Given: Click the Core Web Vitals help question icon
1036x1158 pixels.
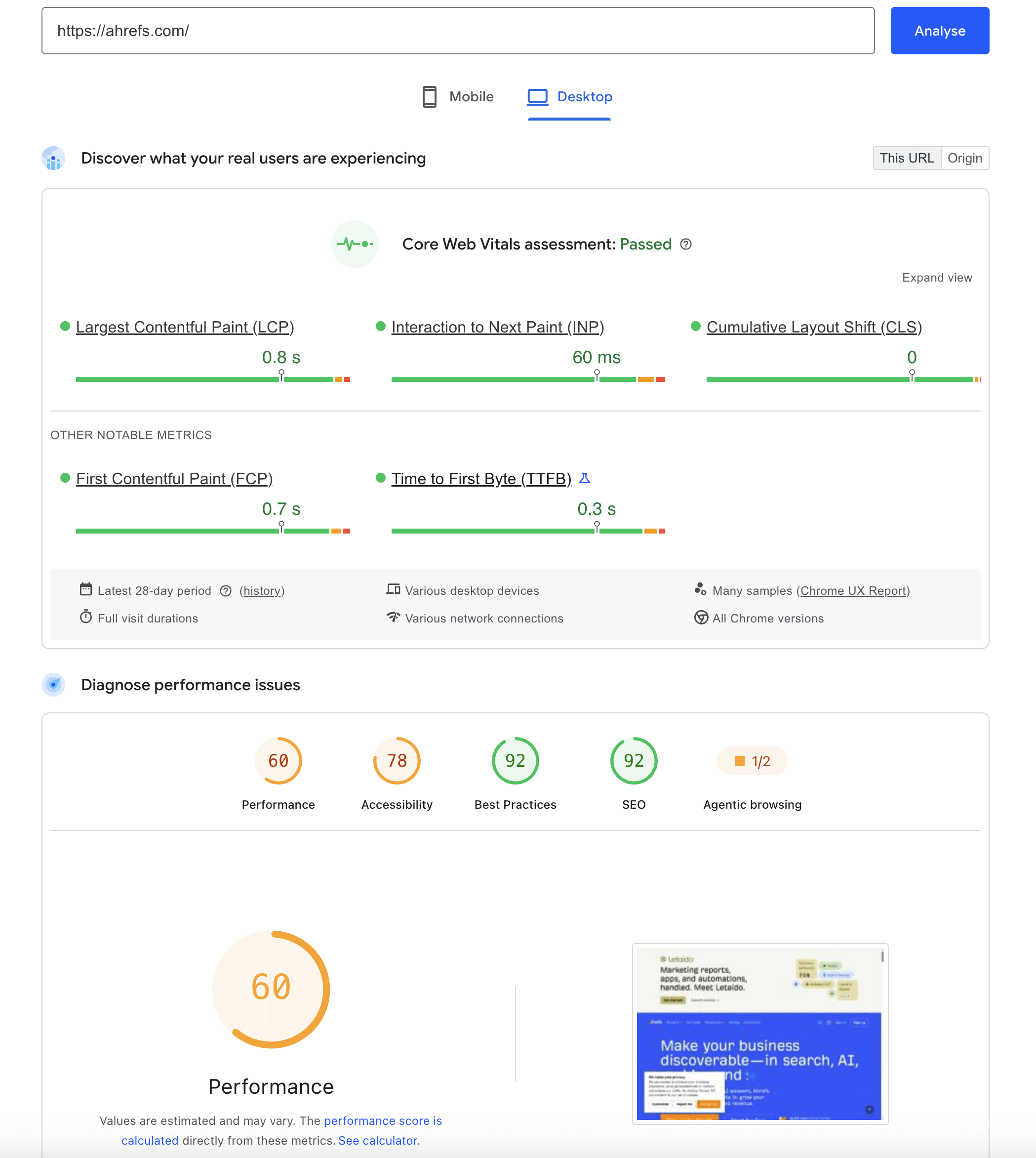Looking at the screenshot, I should tap(686, 245).
